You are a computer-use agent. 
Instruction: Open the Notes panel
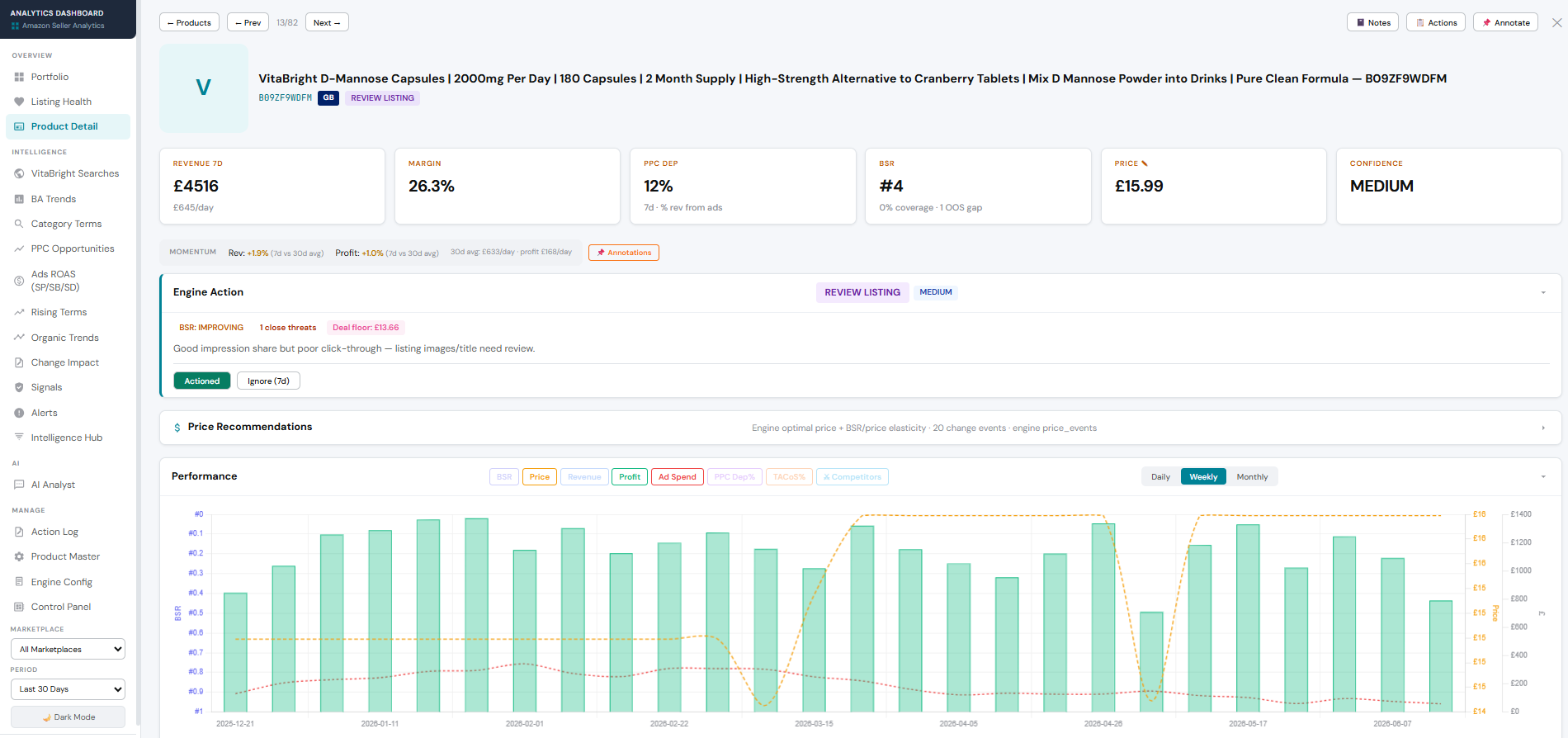pos(1373,22)
